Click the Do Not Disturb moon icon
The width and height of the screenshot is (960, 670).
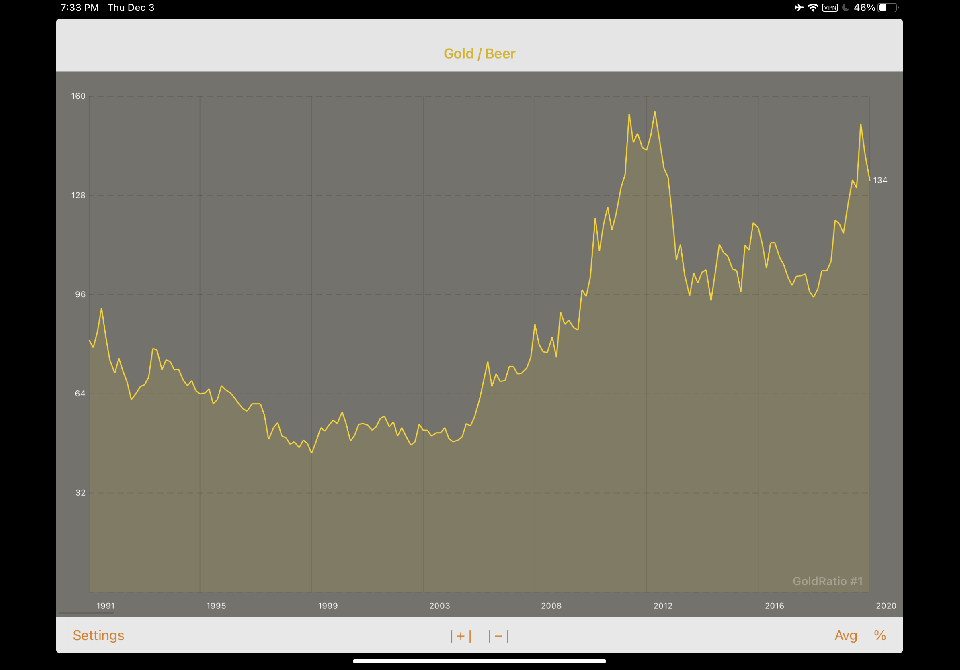tap(846, 7)
